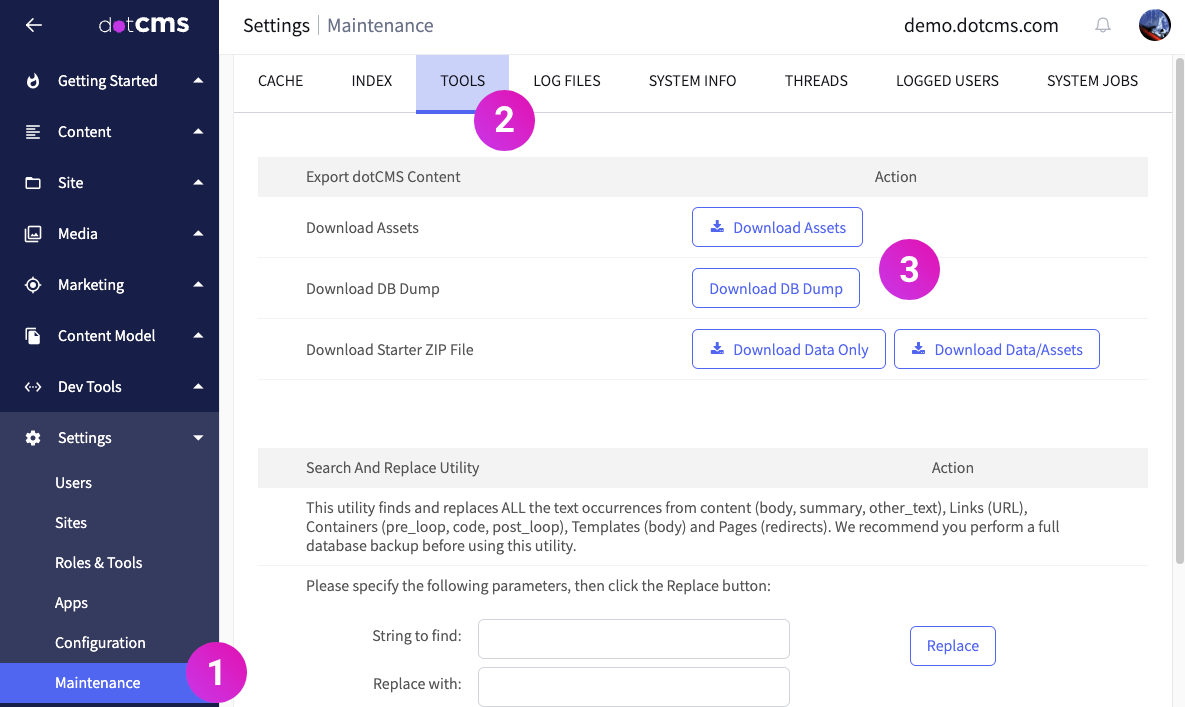This screenshot has width=1185, height=707.
Task: Open the notifications bell
Action: [1103, 26]
